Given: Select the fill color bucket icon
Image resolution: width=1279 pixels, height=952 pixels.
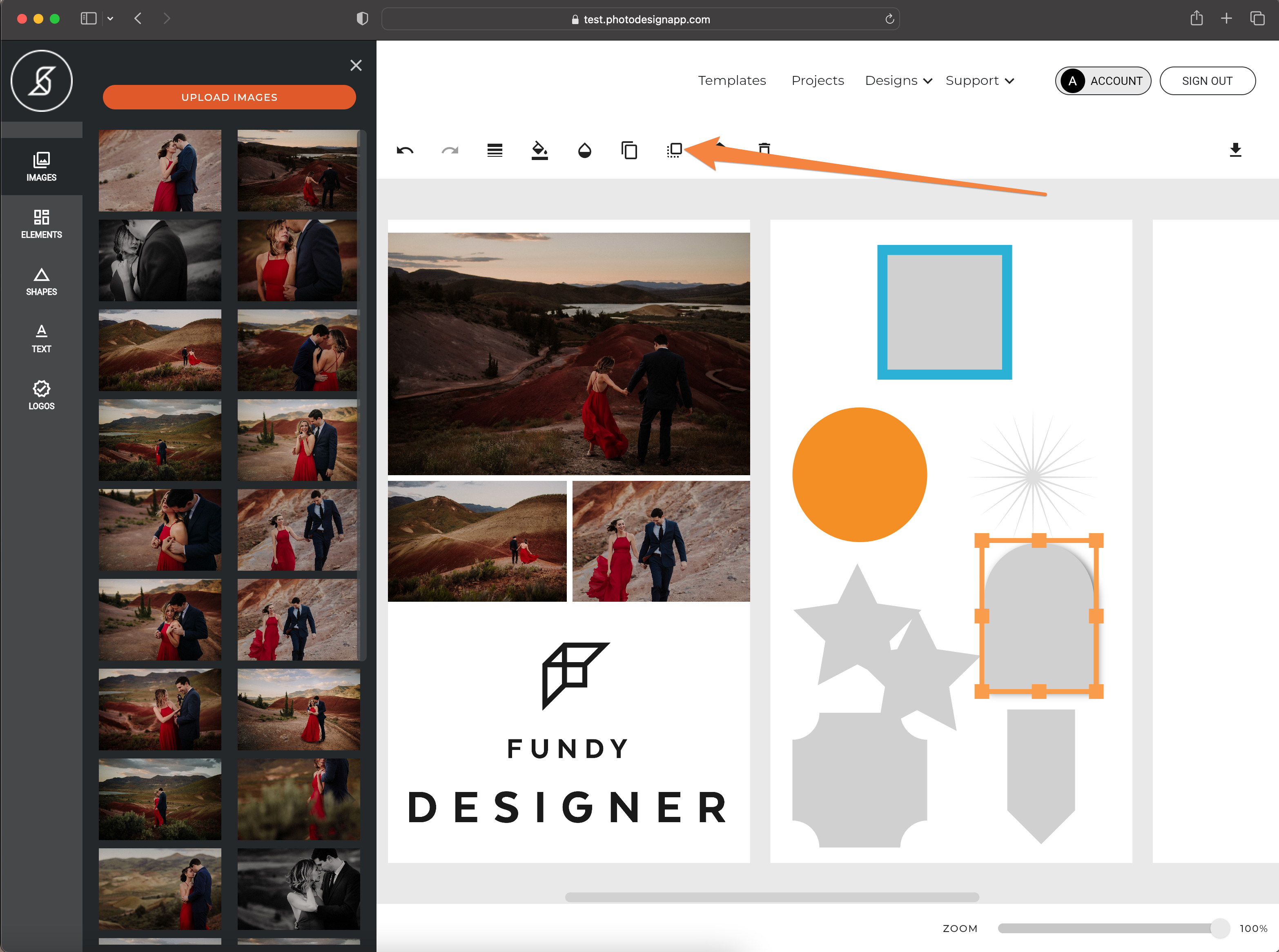Looking at the screenshot, I should click(x=539, y=150).
